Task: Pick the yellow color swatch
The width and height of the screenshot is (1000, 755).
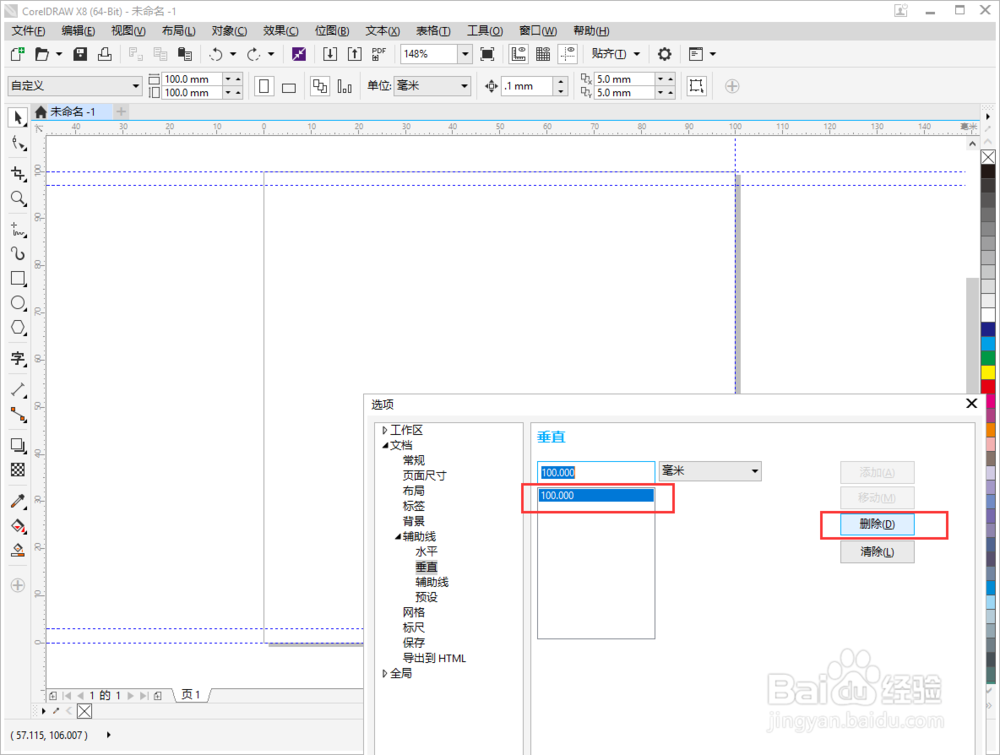Action: [x=988, y=372]
